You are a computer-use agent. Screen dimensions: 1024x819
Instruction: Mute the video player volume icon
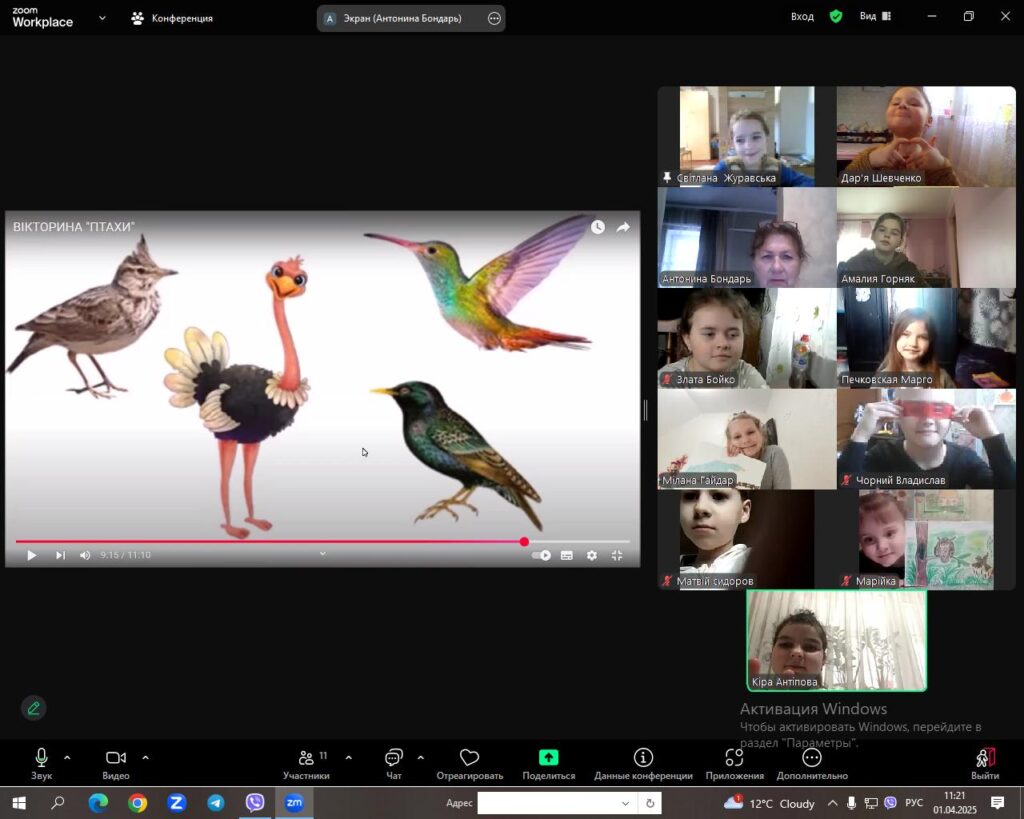click(85, 555)
